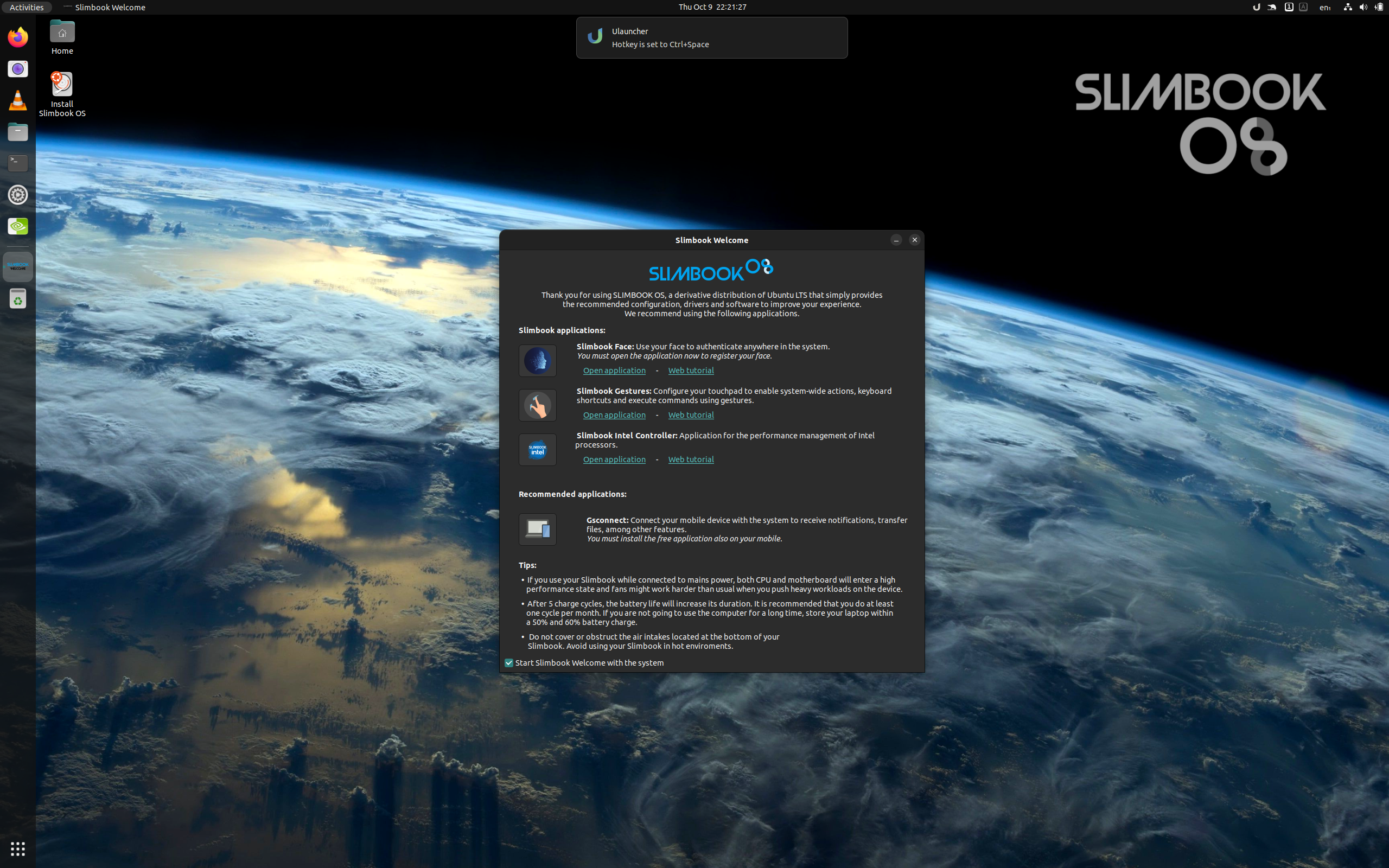Click the 'Slimbook applications:' heading

coord(562,330)
